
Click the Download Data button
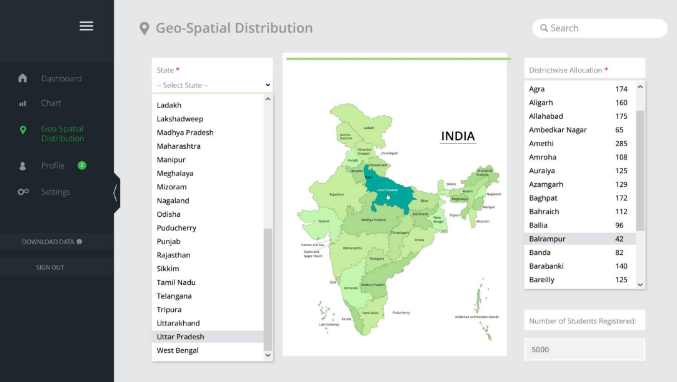click(x=52, y=242)
